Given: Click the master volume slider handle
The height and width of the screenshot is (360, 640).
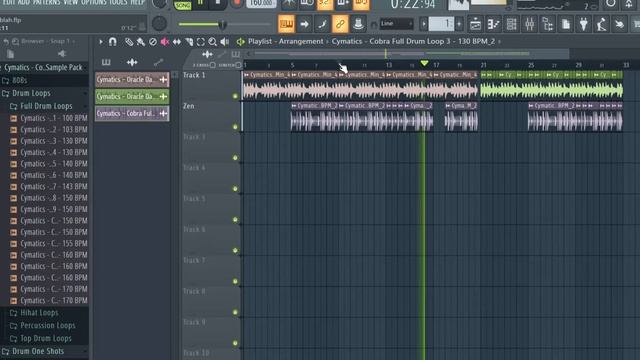Looking at the screenshot, I should (x=222, y=24).
